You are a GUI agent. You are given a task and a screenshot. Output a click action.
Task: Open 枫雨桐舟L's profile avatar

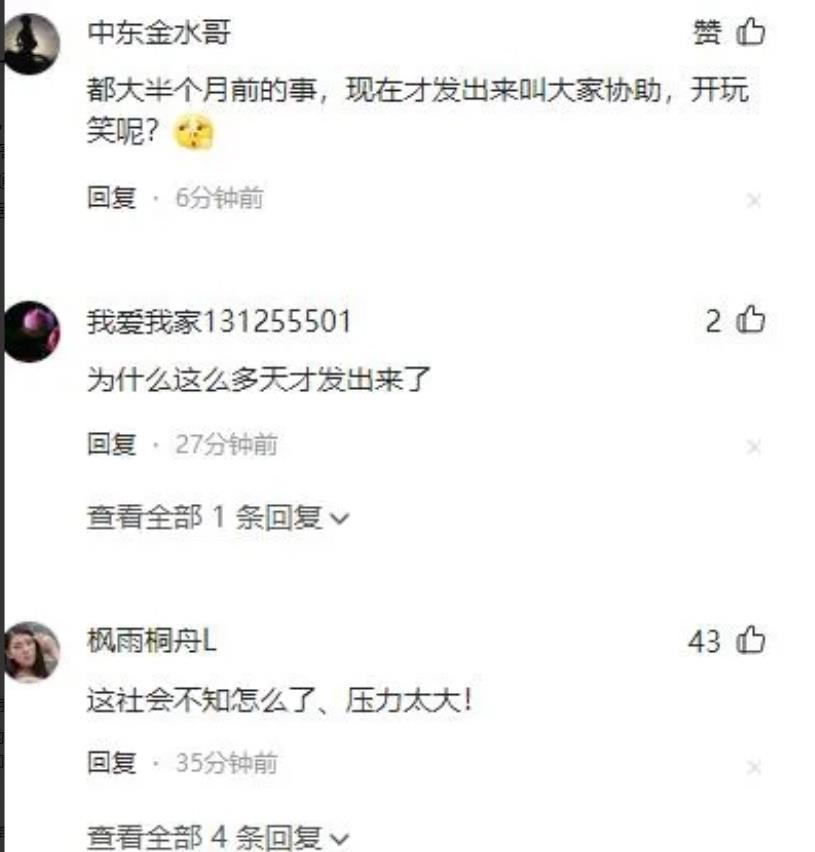coord(32,652)
